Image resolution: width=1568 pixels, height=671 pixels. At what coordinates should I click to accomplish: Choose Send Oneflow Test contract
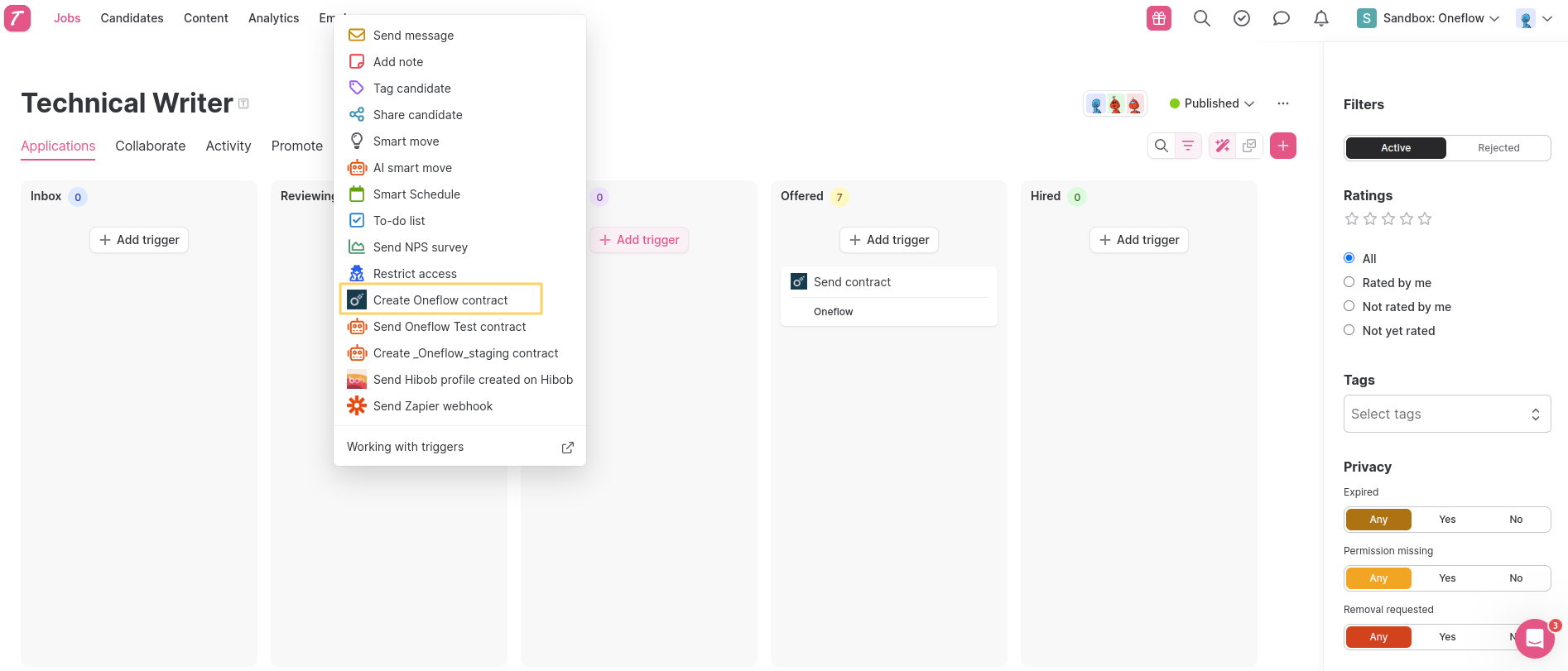pyautogui.click(x=459, y=326)
